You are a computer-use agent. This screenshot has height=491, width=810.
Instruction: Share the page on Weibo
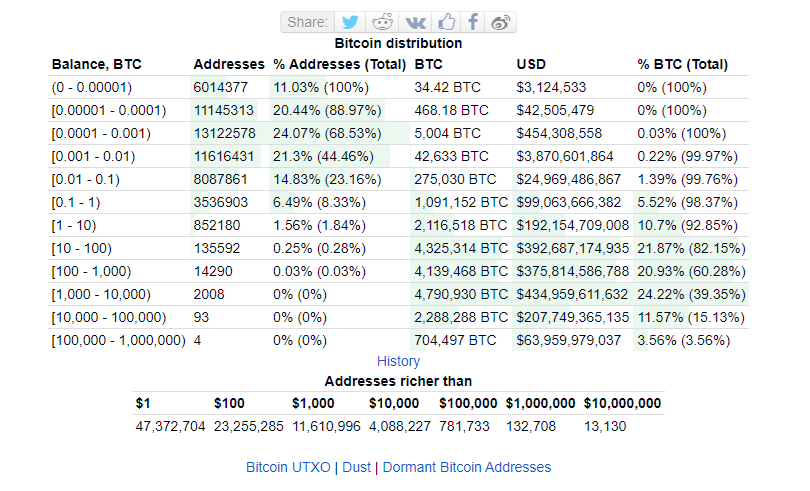click(x=500, y=22)
